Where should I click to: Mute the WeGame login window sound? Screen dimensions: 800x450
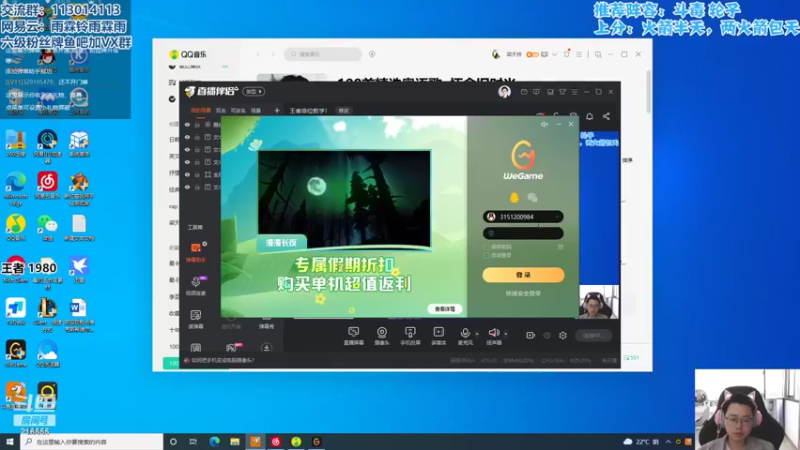544,124
